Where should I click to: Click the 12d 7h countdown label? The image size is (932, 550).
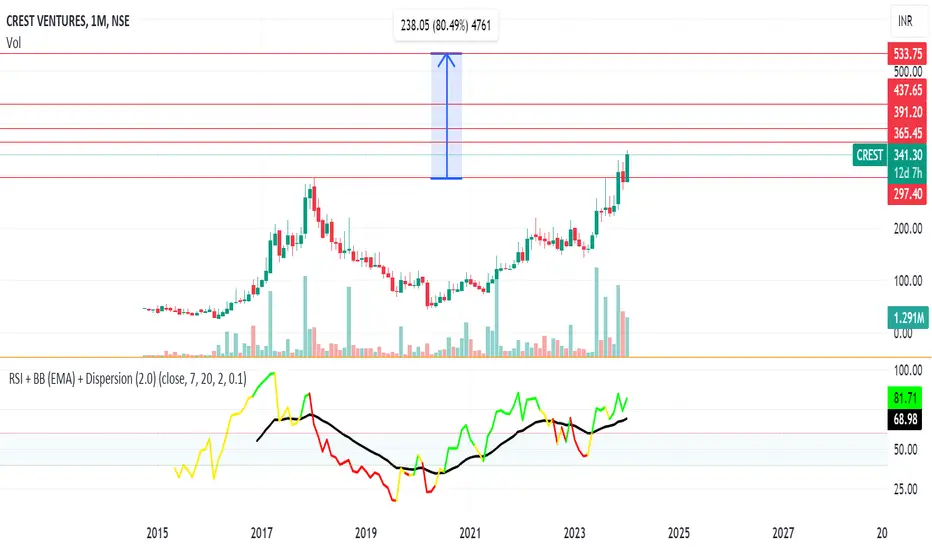coord(907,173)
